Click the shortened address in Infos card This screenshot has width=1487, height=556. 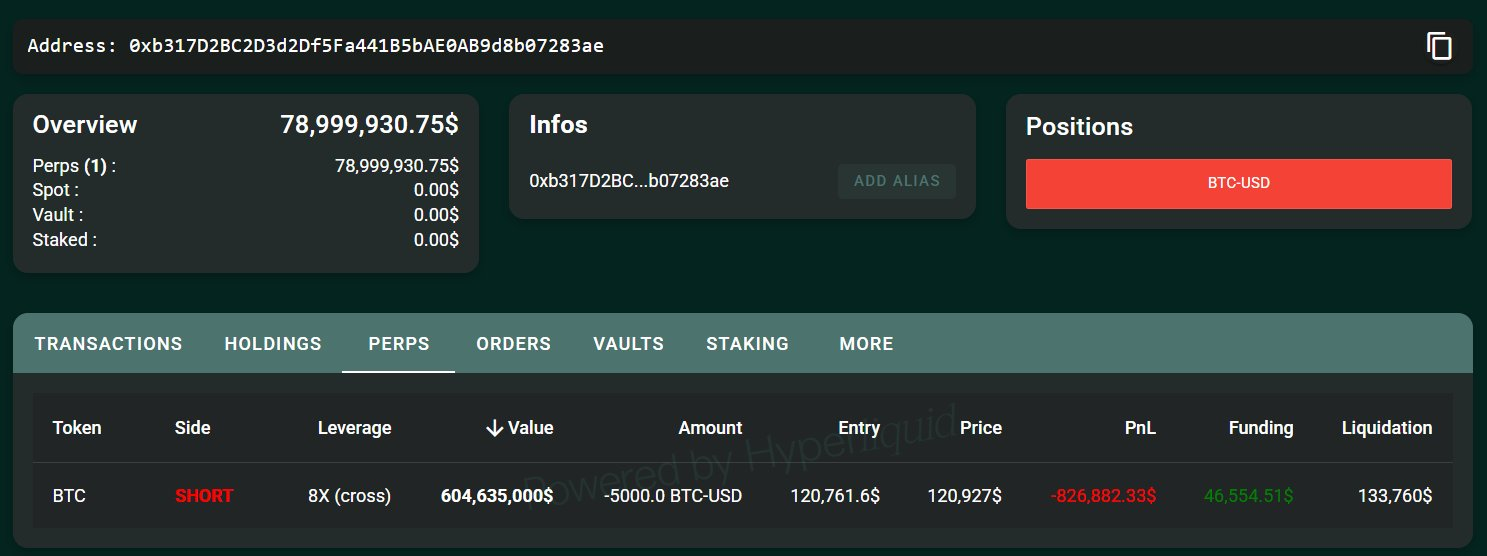[628, 181]
